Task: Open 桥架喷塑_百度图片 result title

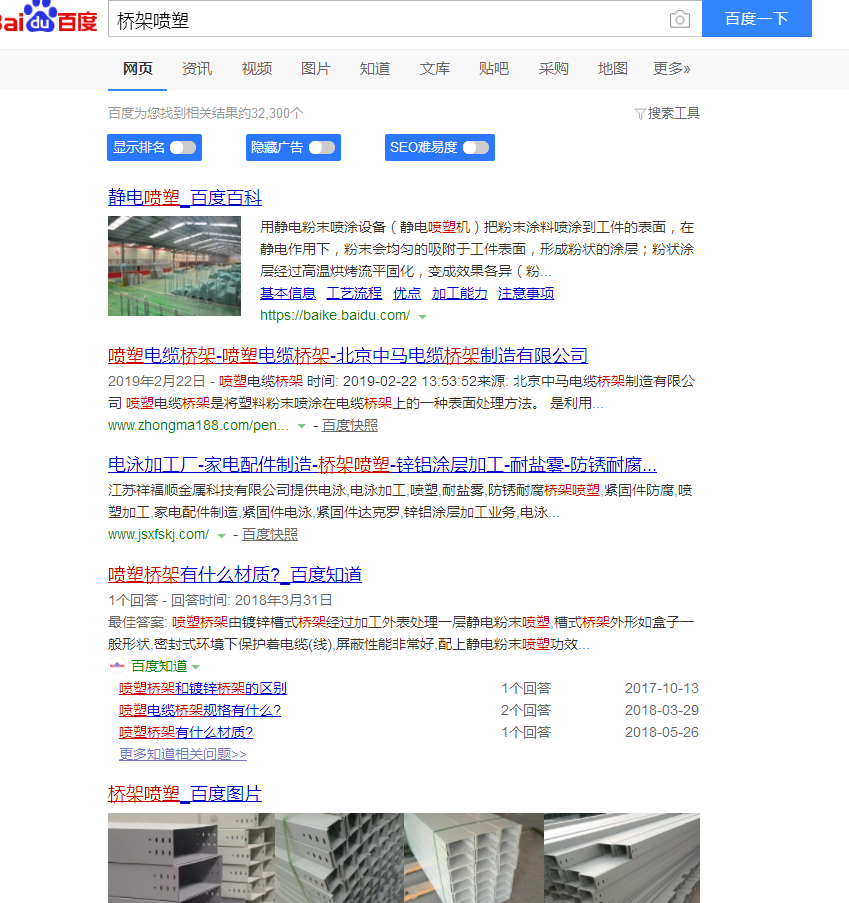Action: tap(185, 794)
